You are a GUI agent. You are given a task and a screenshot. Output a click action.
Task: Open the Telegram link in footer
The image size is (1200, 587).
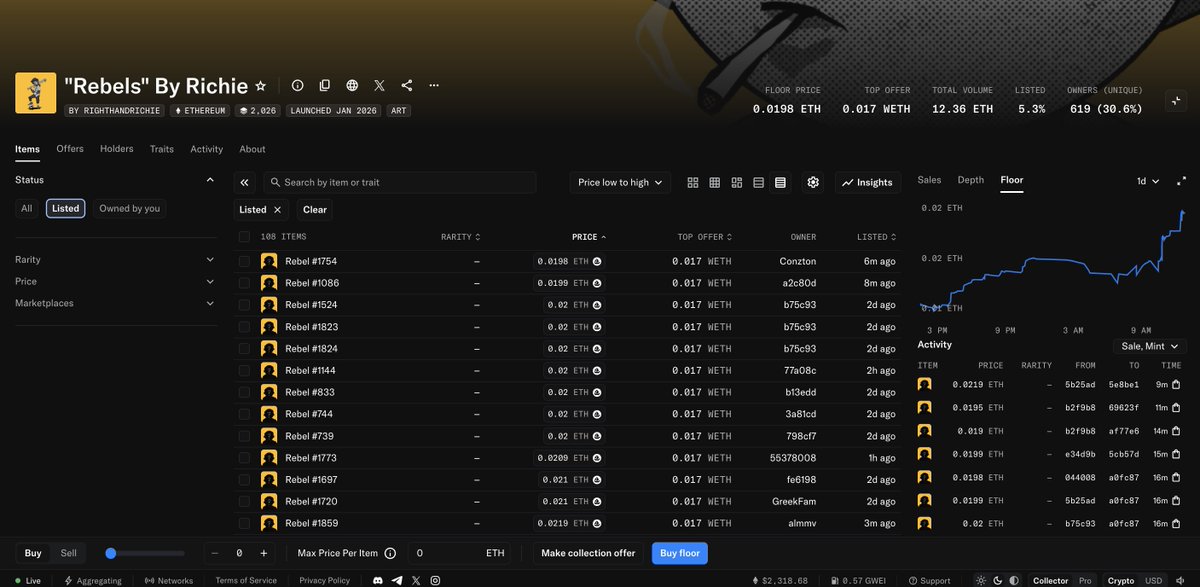[x=397, y=580]
